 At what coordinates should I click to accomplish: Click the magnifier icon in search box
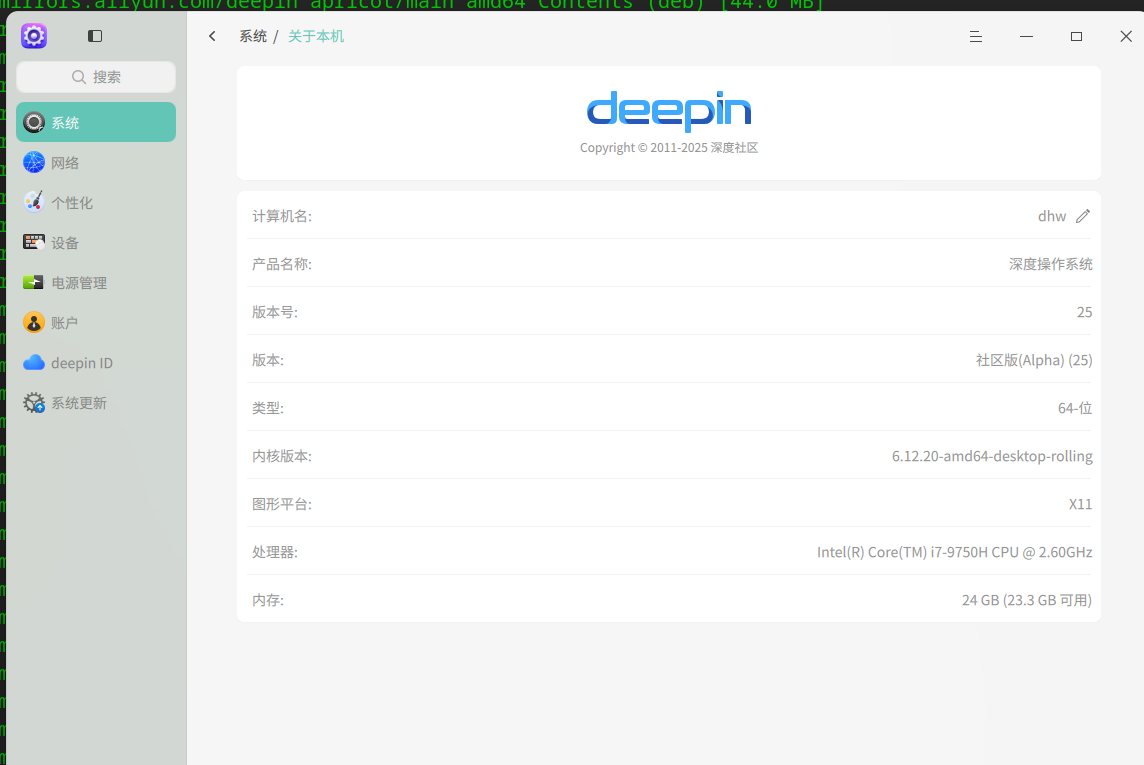(79, 77)
